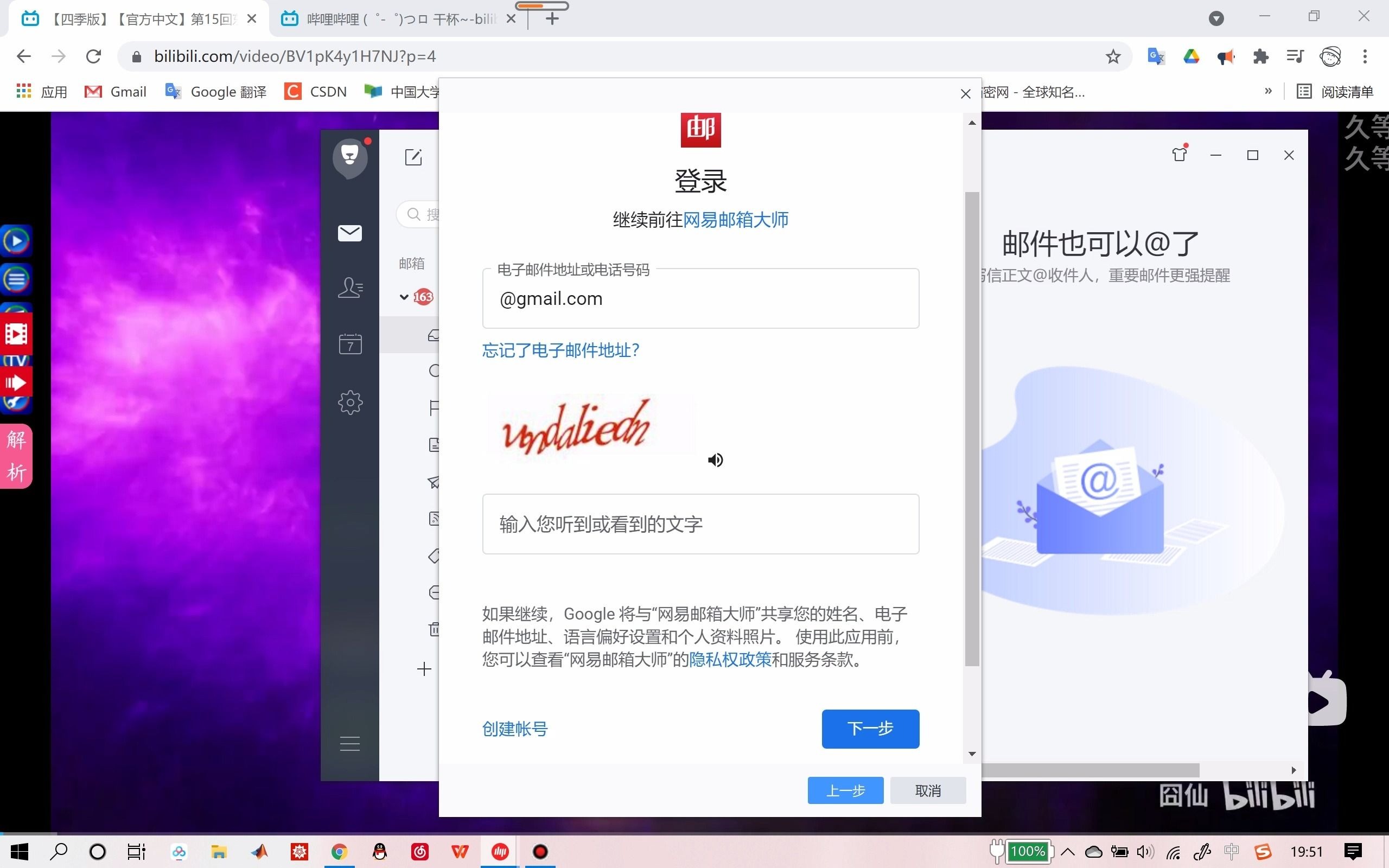Open Windows Start menu
1389x868 pixels.
click(19, 851)
